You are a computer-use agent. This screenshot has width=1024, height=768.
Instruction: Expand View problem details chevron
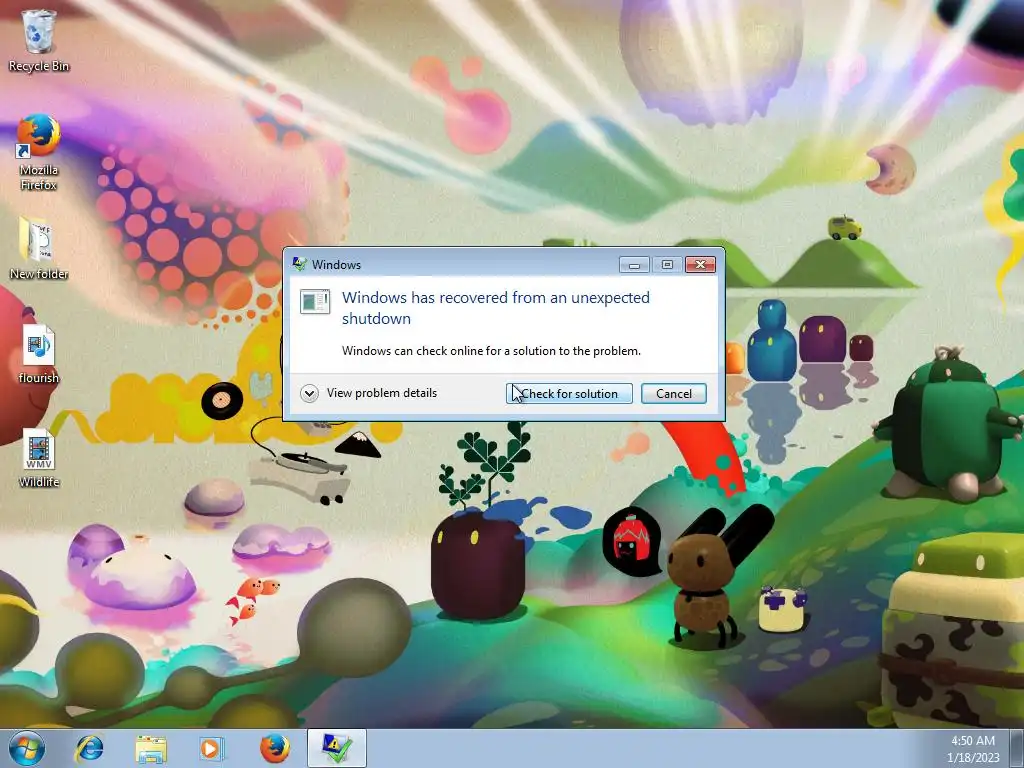coord(309,393)
